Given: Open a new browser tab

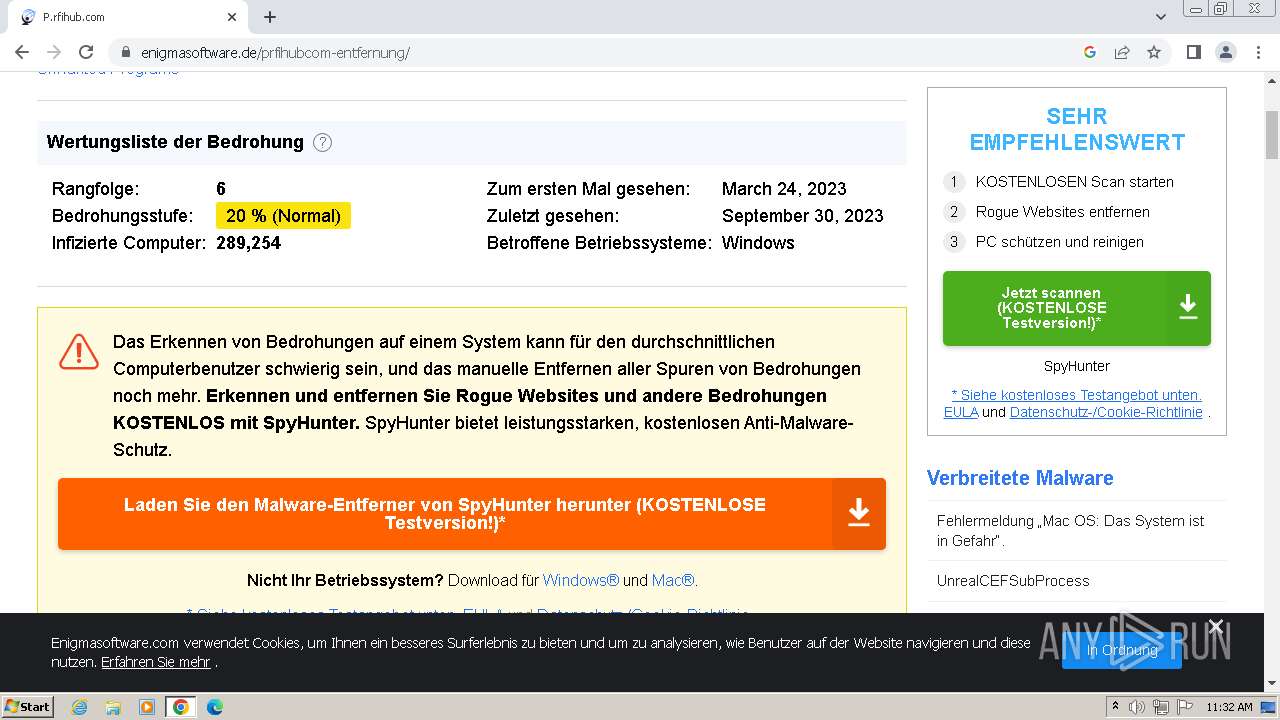Looking at the screenshot, I should coord(270,17).
